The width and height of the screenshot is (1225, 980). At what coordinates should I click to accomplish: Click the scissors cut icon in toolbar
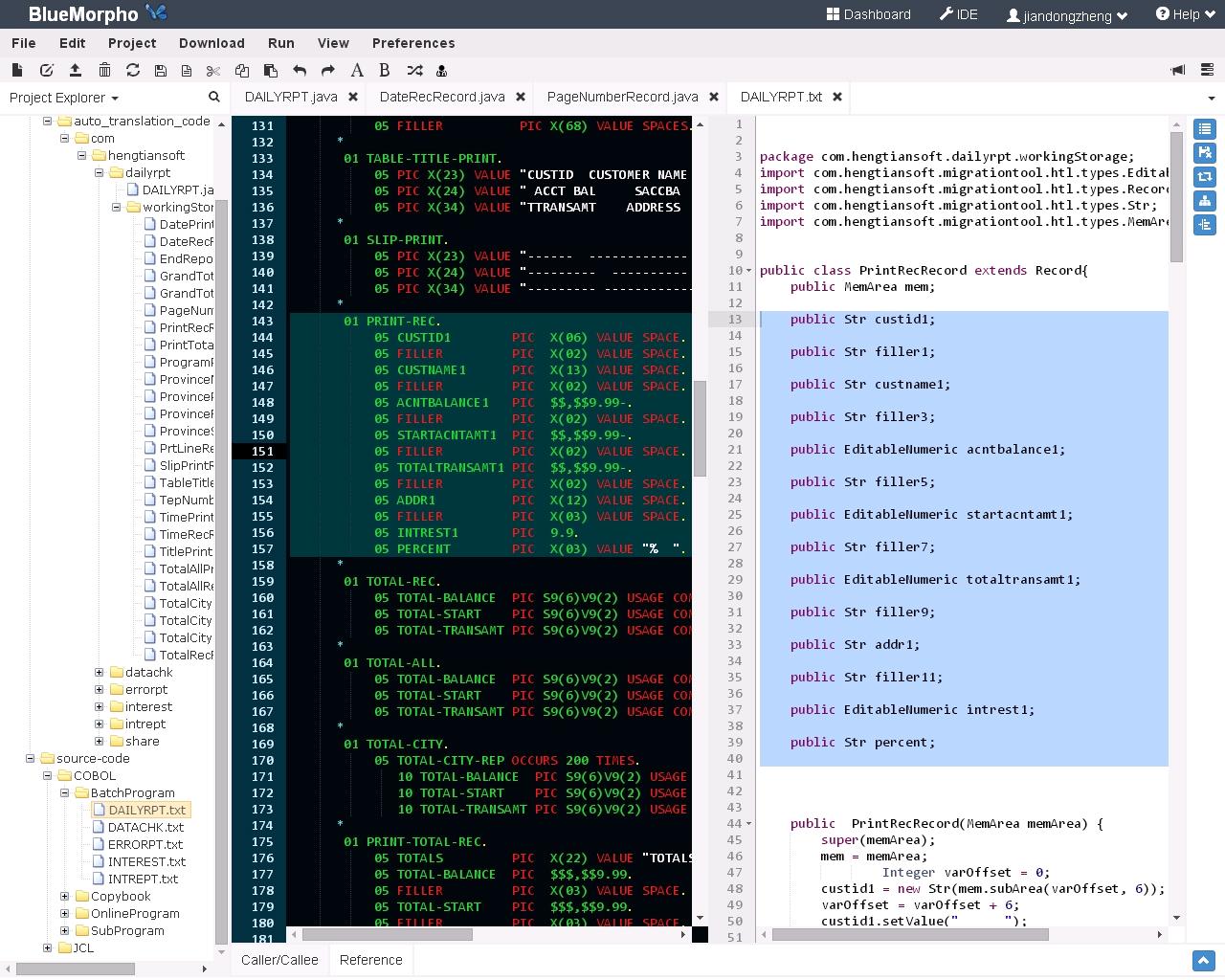tap(213, 71)
